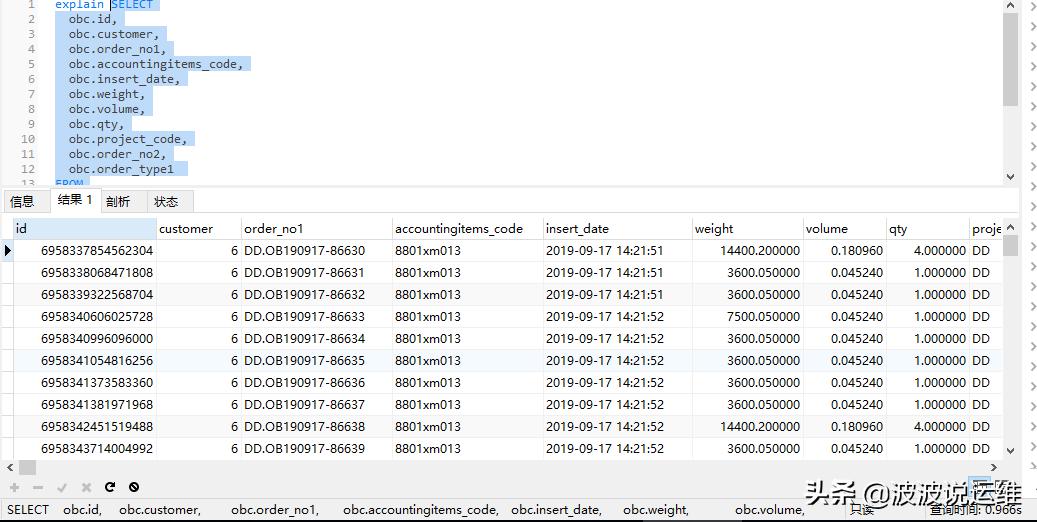The image size is (1037, 522).
Task: Click the insert_date column header
Action: click(x=616, y=228)
